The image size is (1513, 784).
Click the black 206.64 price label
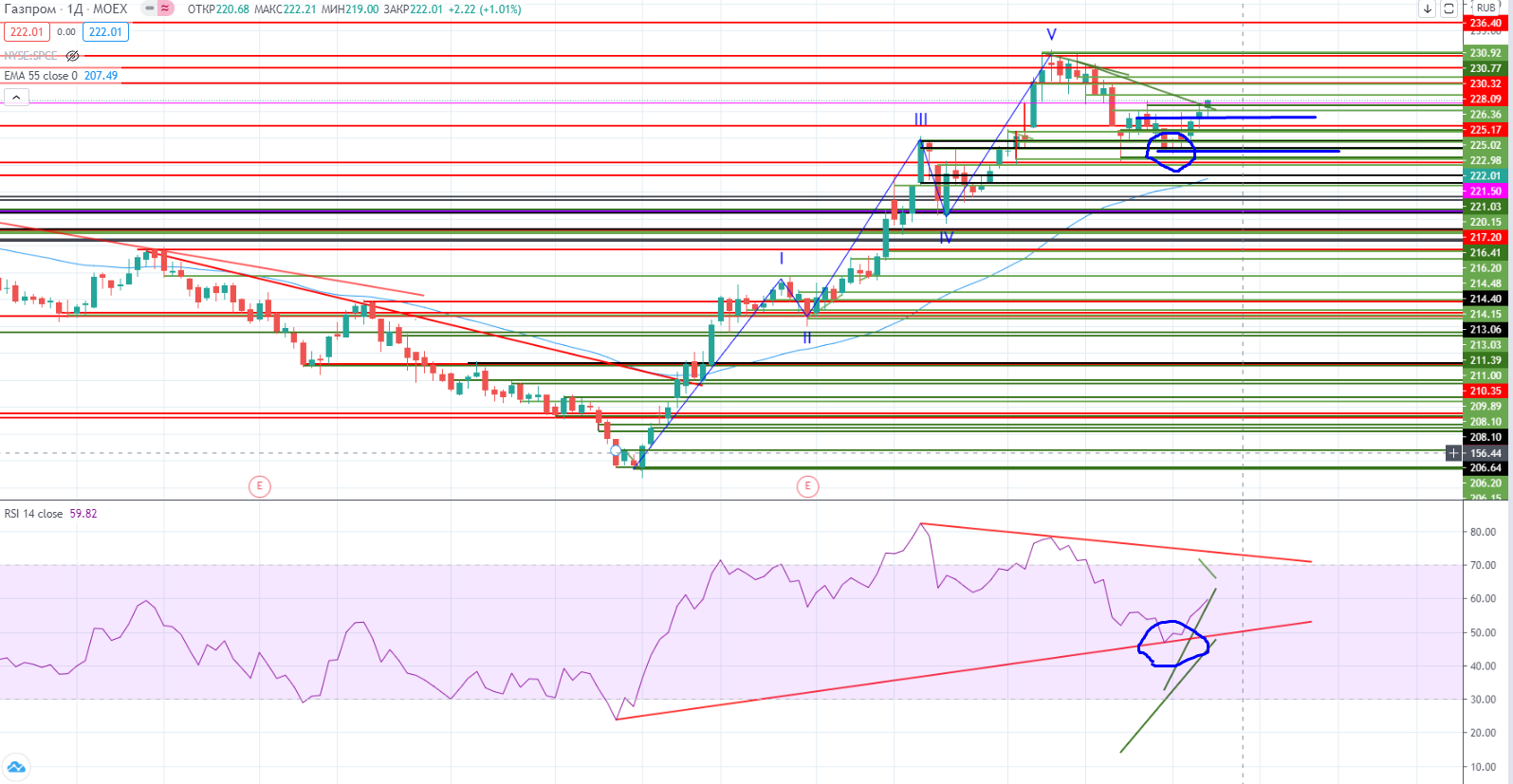pos(1485,467)
